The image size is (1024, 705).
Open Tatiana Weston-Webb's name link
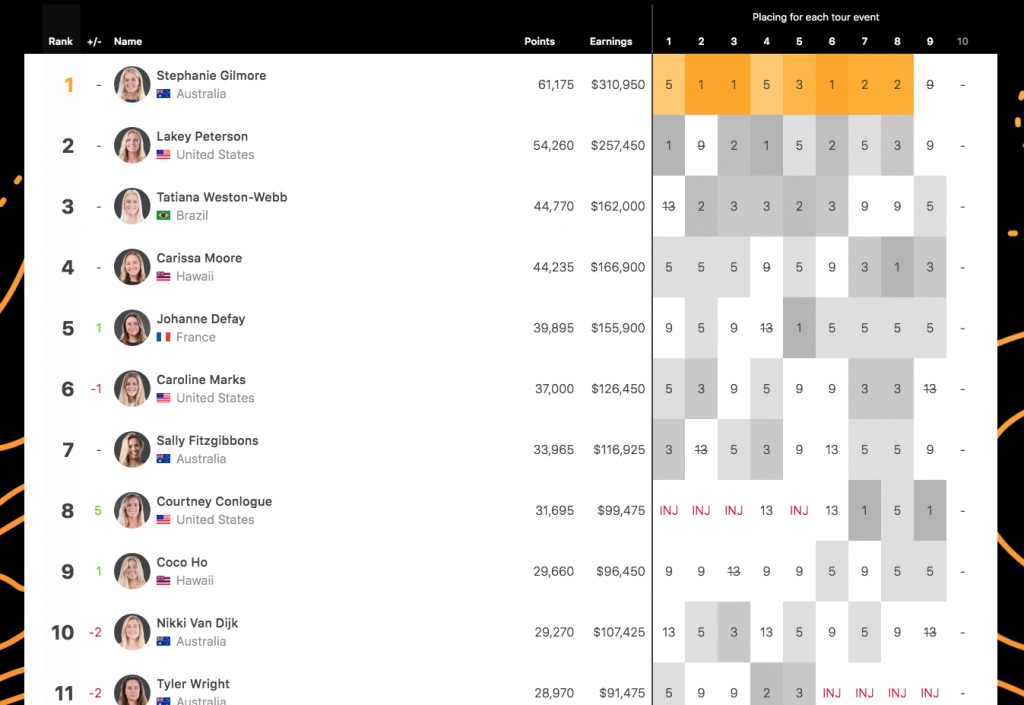pyautogui.click(x=222, y=197)
